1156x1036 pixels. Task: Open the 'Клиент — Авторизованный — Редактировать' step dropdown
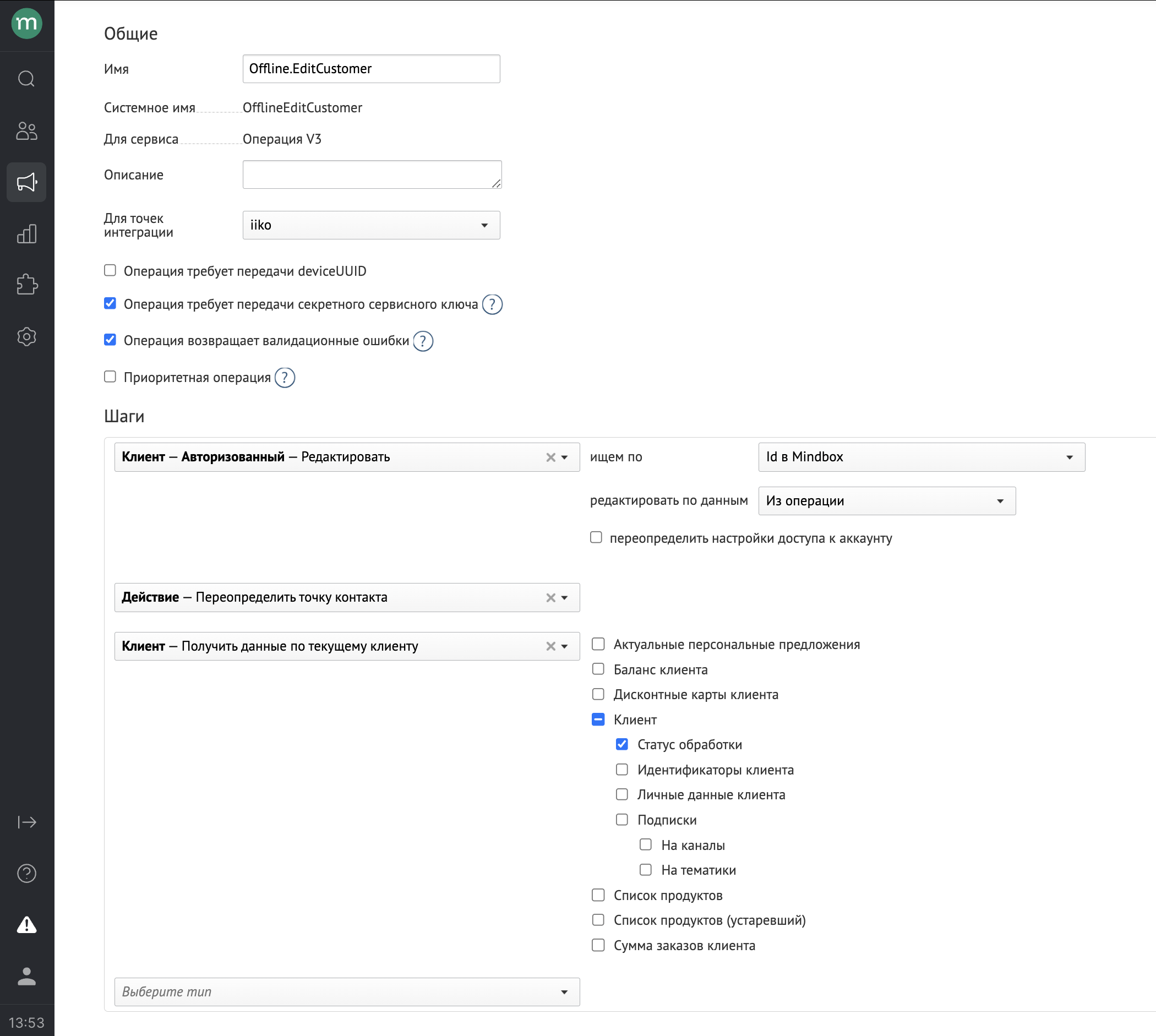point(347,457)
